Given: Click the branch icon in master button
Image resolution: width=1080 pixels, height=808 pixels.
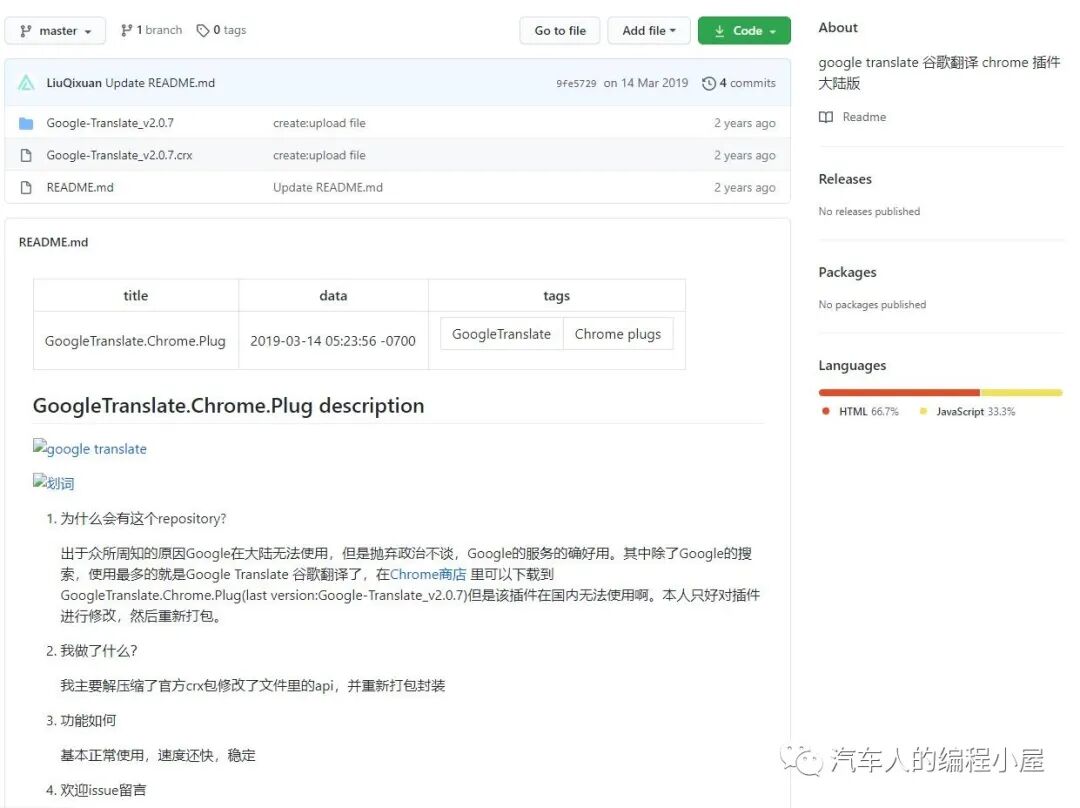Looking at the screenshot, I should [x=25, y=31].
